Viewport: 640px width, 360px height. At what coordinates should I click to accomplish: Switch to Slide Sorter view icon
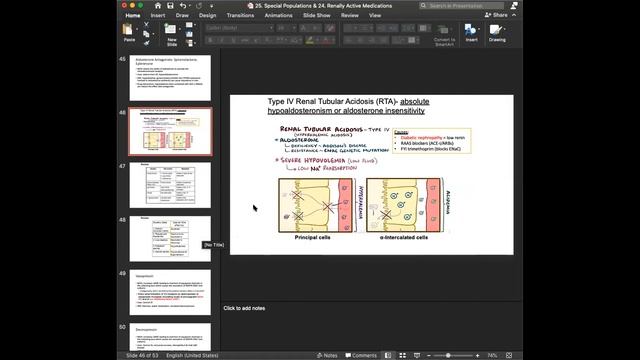click(402, 356)
